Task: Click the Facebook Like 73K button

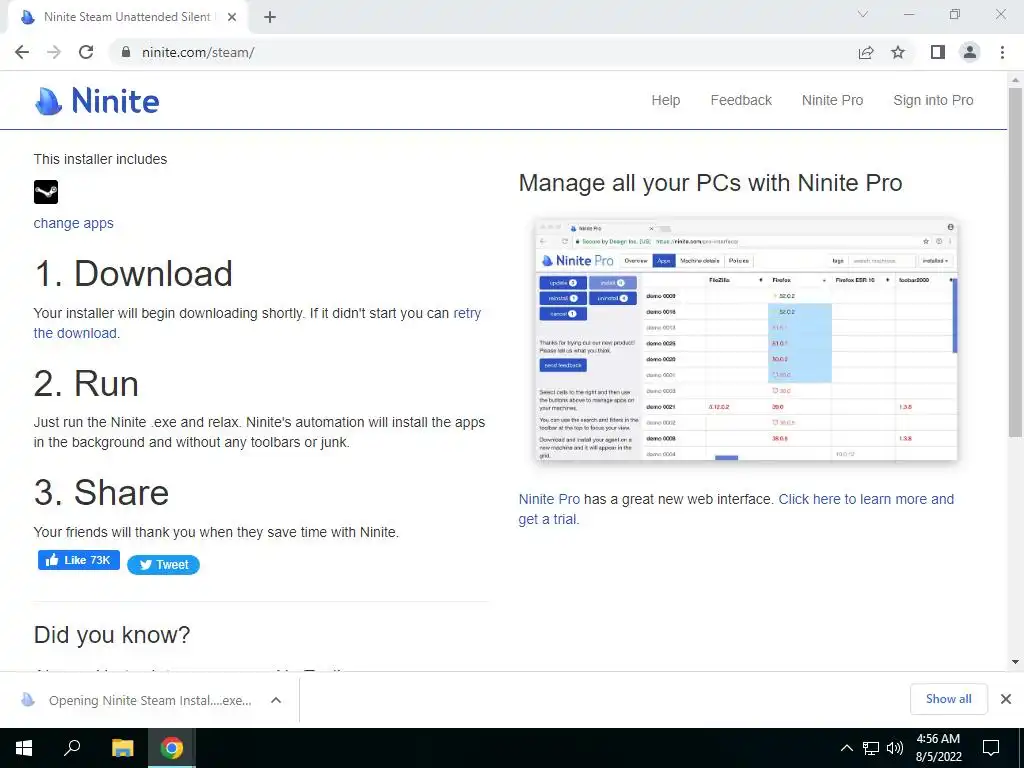Action: [x=78, y=560]
